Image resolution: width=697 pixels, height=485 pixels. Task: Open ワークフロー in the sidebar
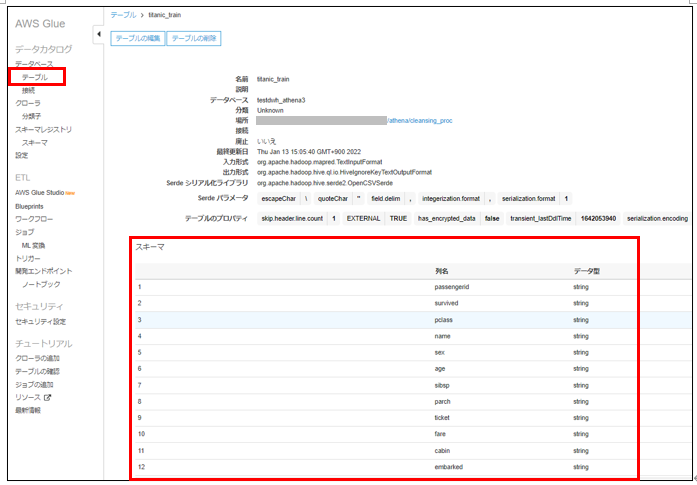click(x=34, y=219)
